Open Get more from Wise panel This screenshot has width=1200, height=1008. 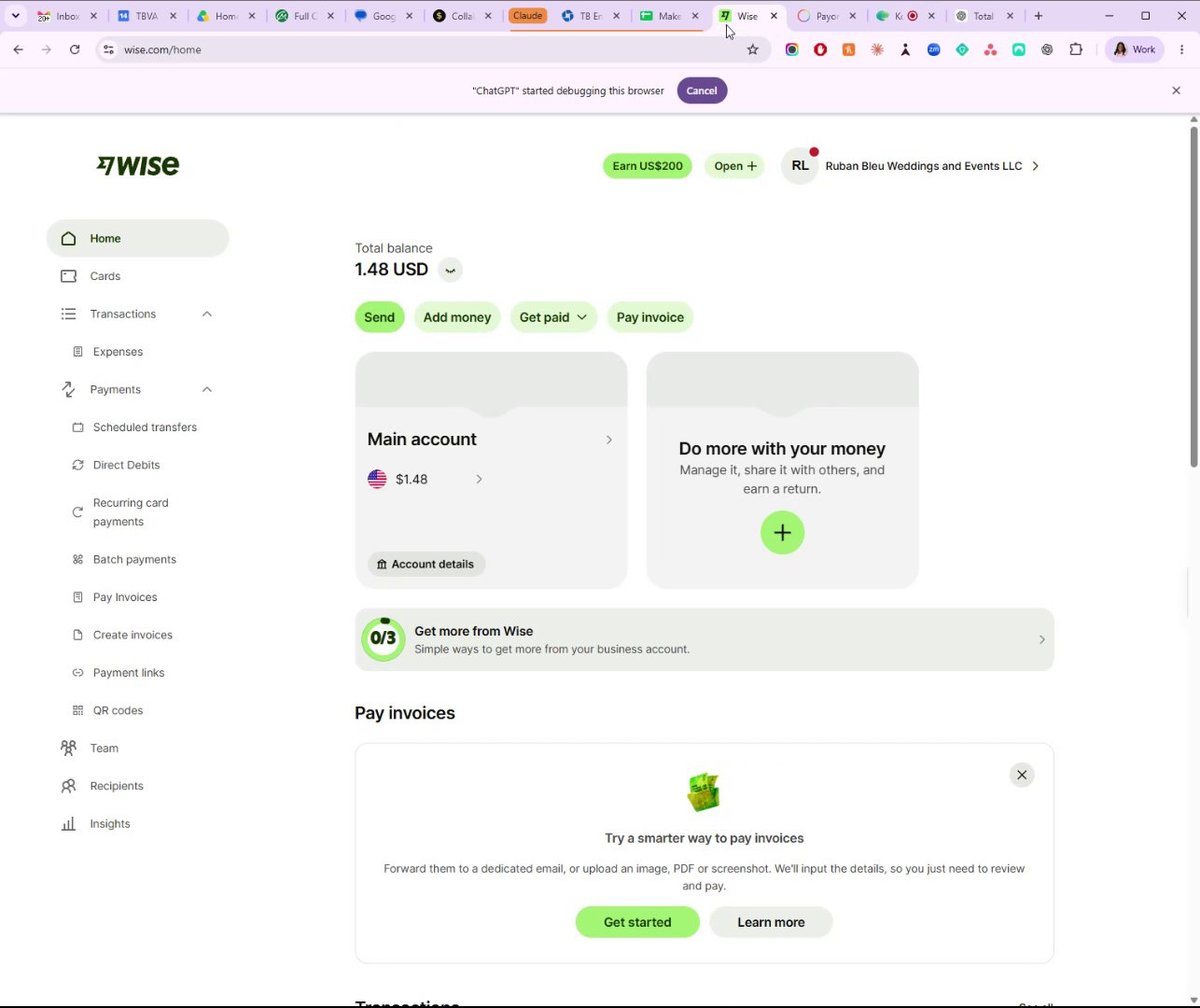705,640
